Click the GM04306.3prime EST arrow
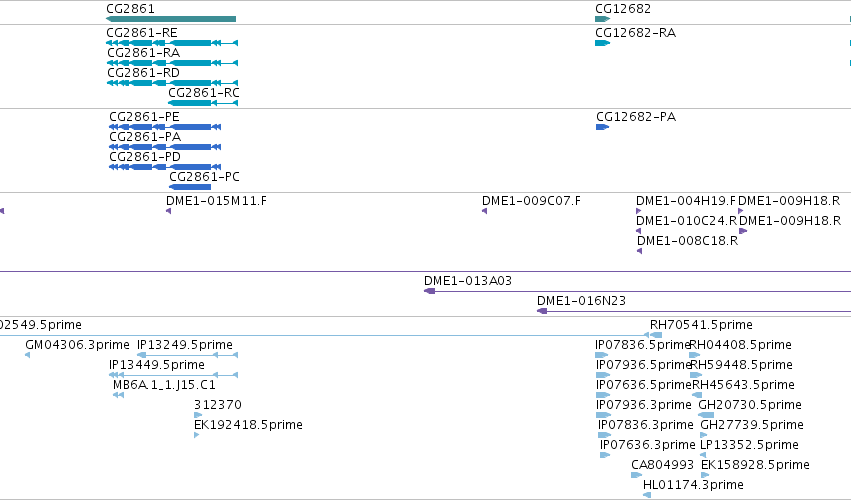 [x=27, y=355]
